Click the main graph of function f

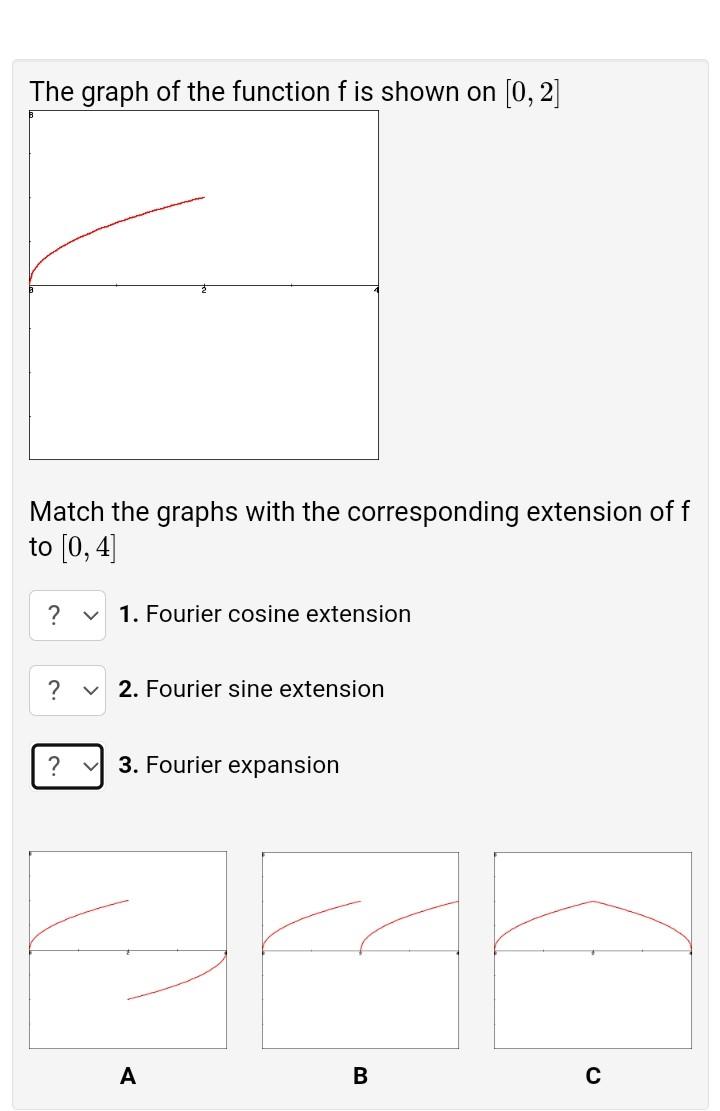[x=204, y=285]
